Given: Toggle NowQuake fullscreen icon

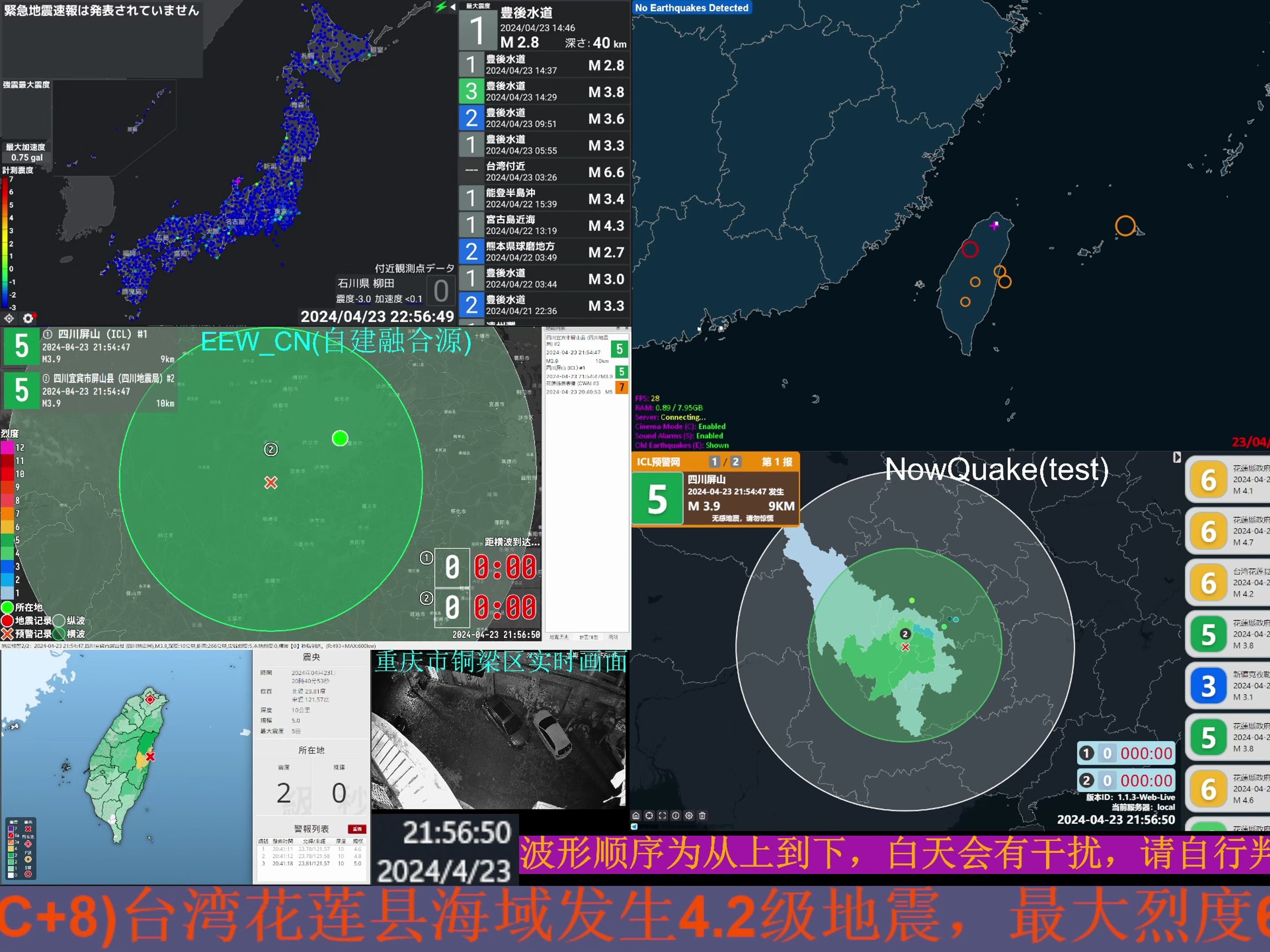Looking at the screenshot, I should pos(662,815).
